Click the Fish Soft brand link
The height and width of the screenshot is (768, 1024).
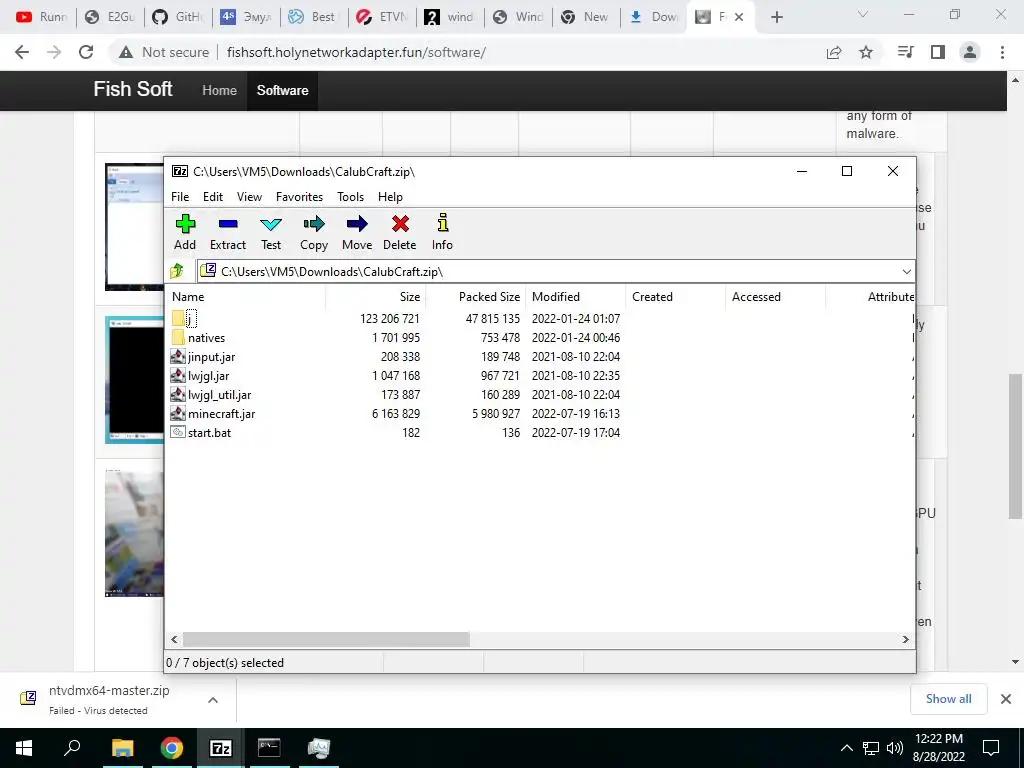[133, 89]
